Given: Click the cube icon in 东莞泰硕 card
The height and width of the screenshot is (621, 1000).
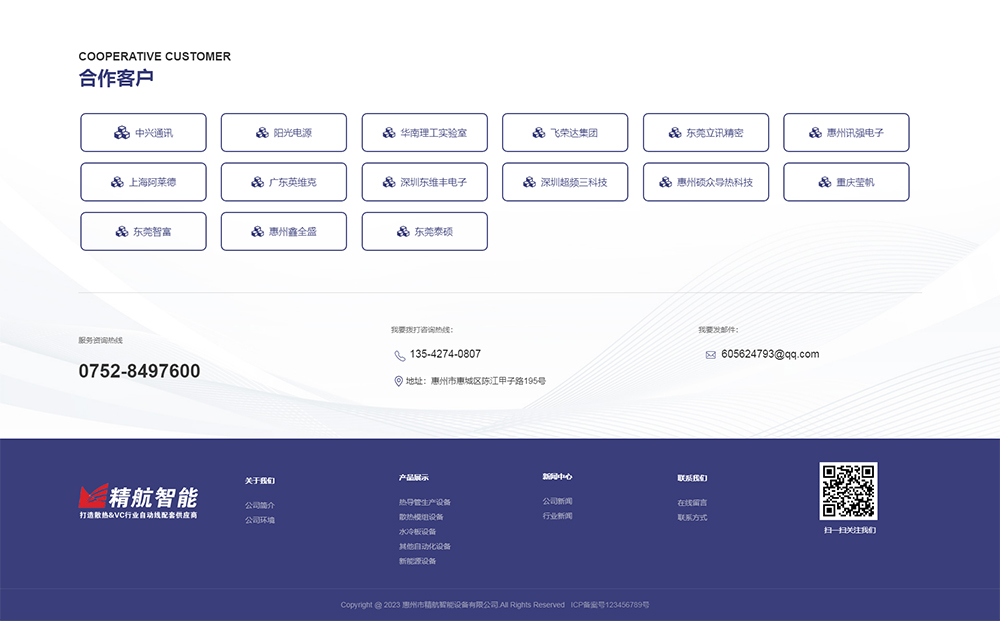Looking at the screenshot, I should [x=403, y=232].
